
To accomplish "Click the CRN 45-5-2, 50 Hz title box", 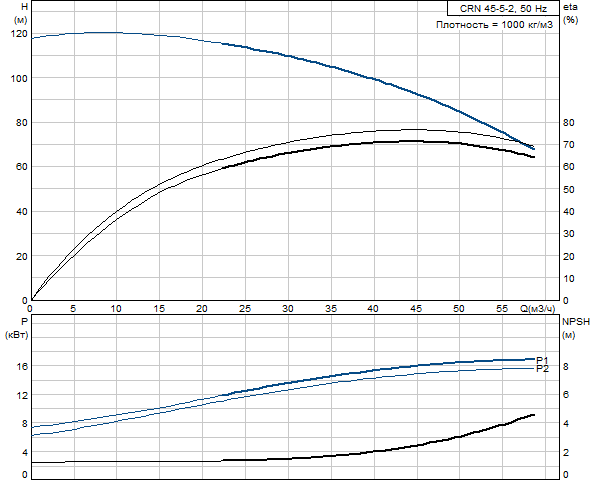I will (503, 8).
